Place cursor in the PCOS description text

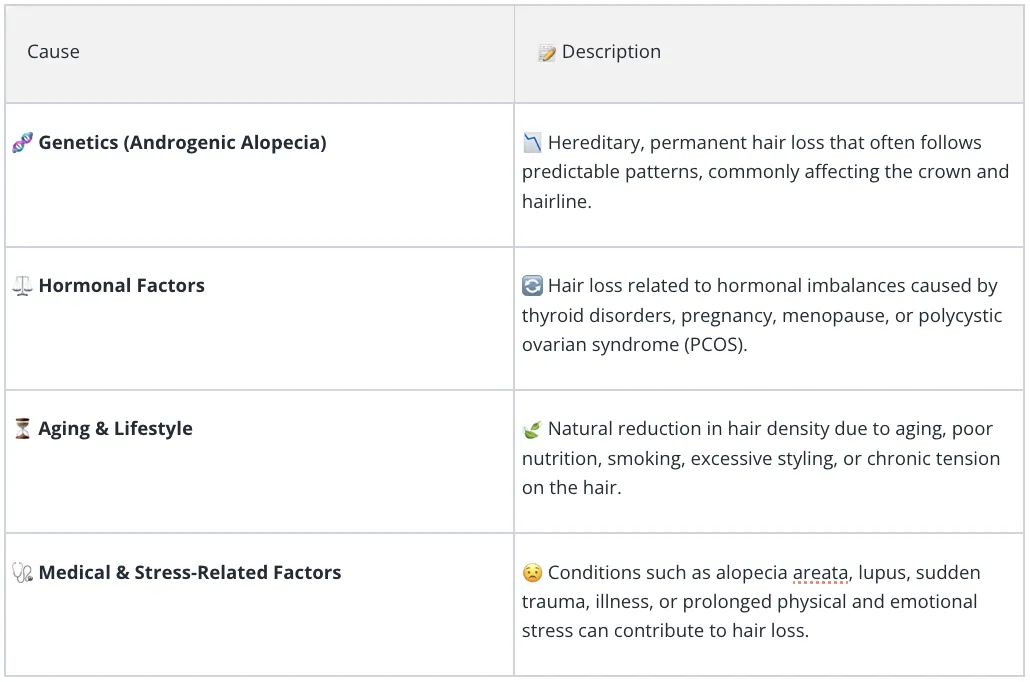tap(762, 315)
